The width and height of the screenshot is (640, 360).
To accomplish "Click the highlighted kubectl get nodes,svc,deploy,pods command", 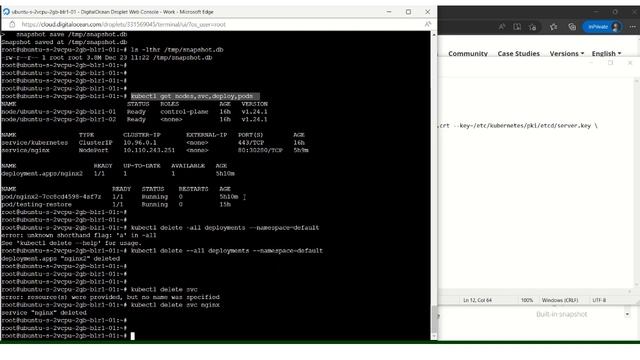I will click(195, 96).
